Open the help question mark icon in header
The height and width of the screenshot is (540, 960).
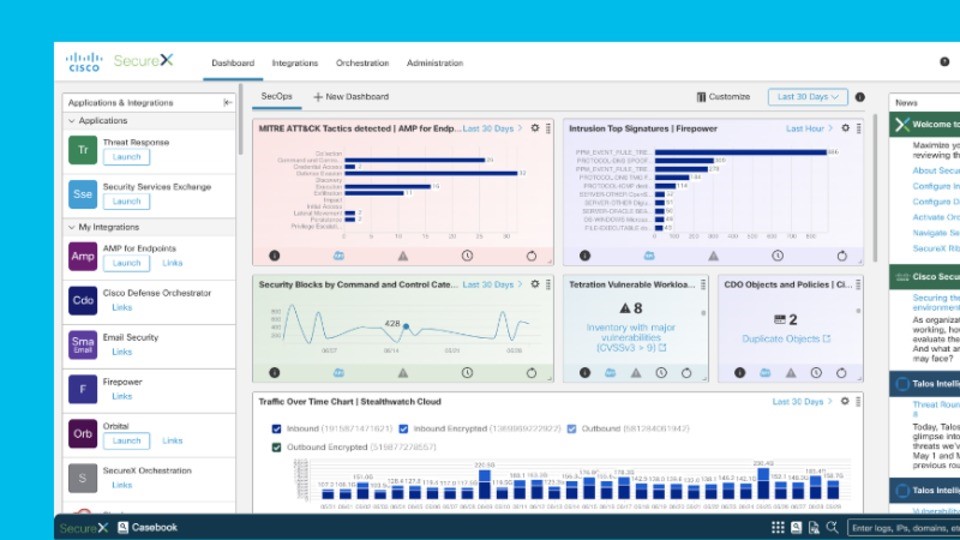(x=945, y=62)
